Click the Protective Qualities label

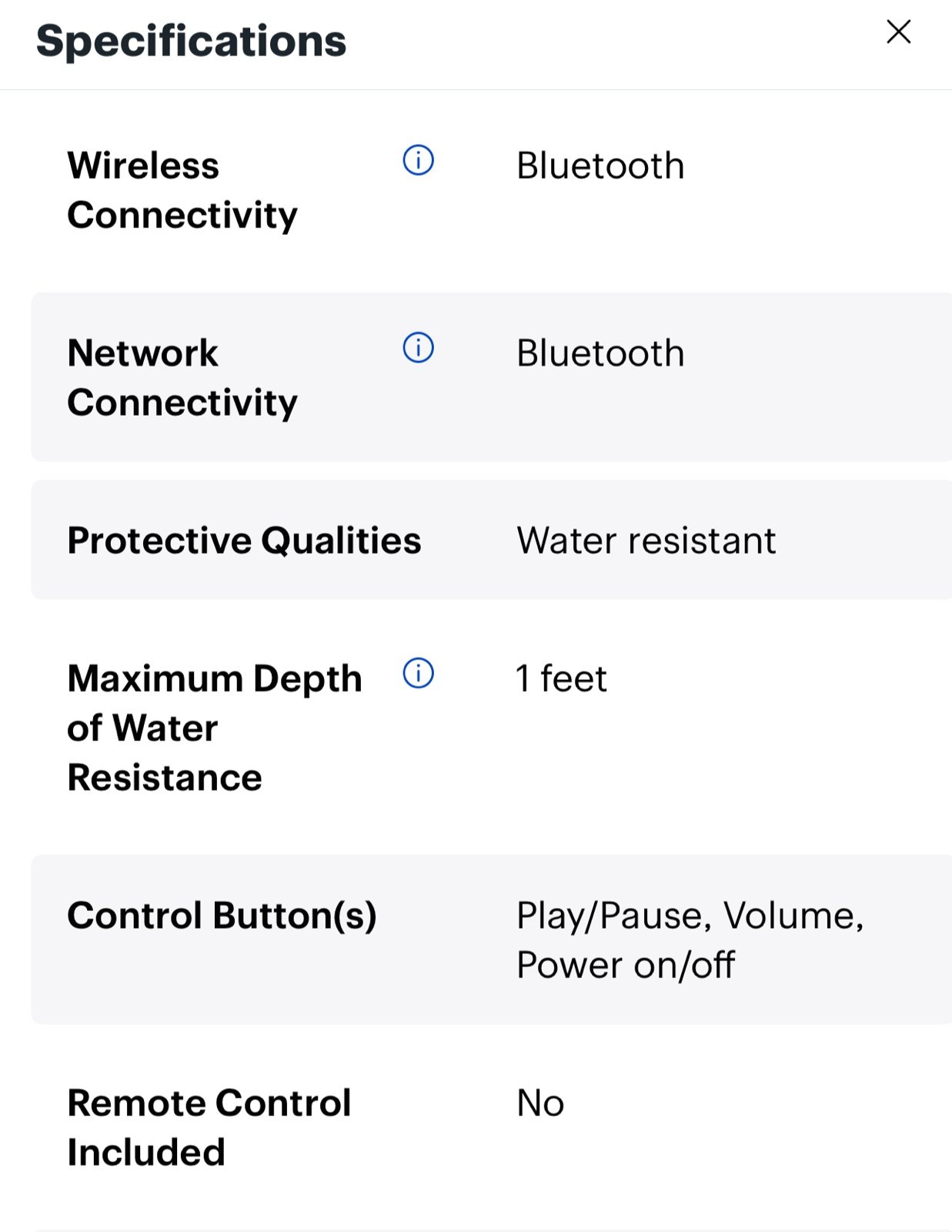click(x=244, y=540)
